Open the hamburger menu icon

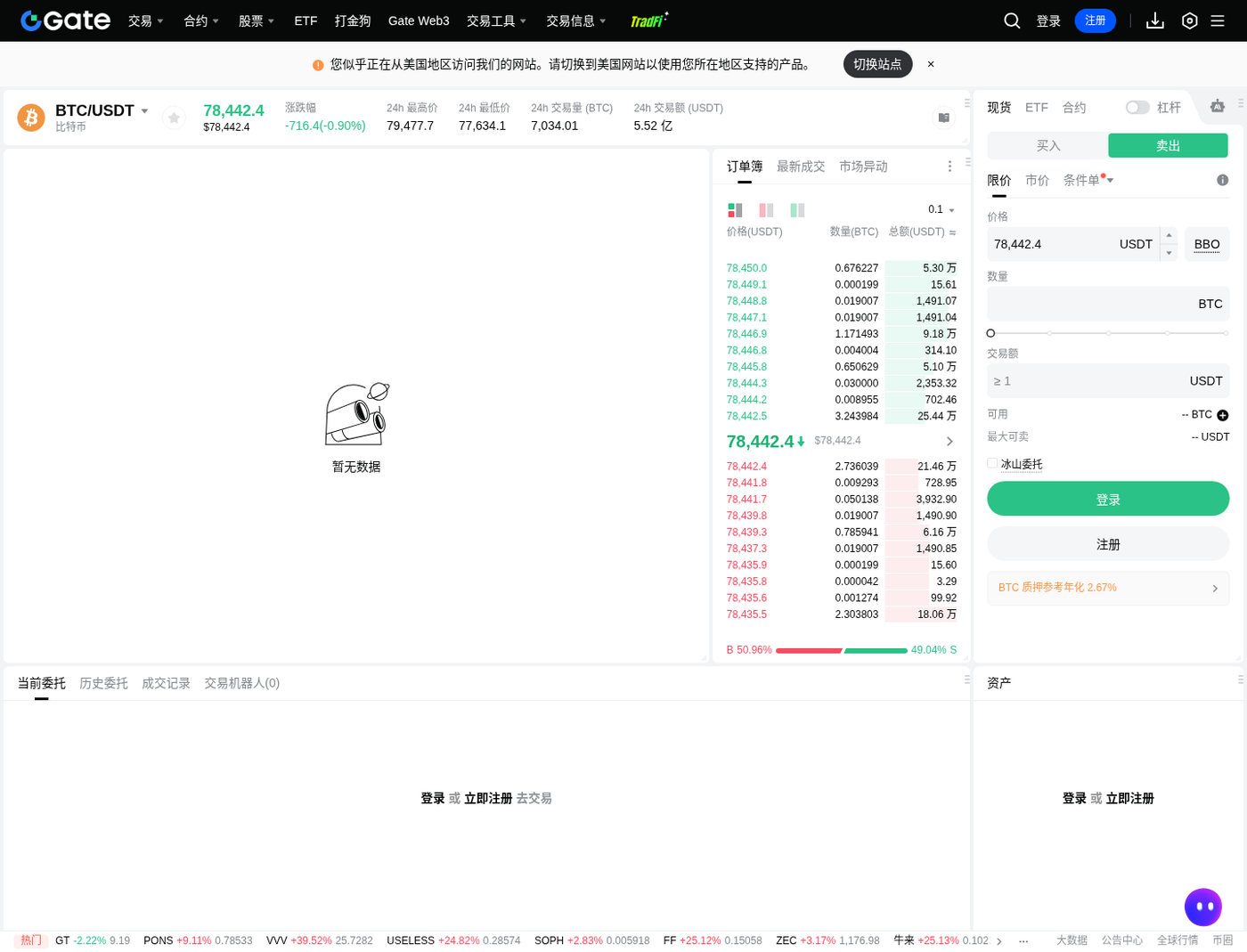(1218, 20)
